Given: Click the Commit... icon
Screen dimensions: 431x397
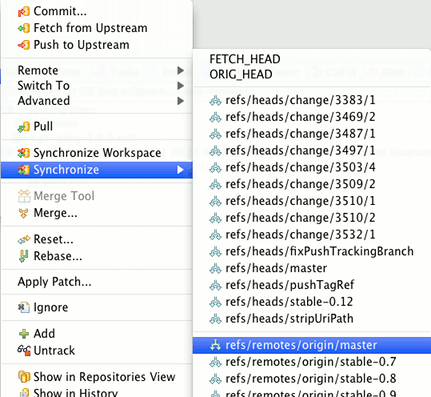Looking at the screenshot, I should [24, 12].
